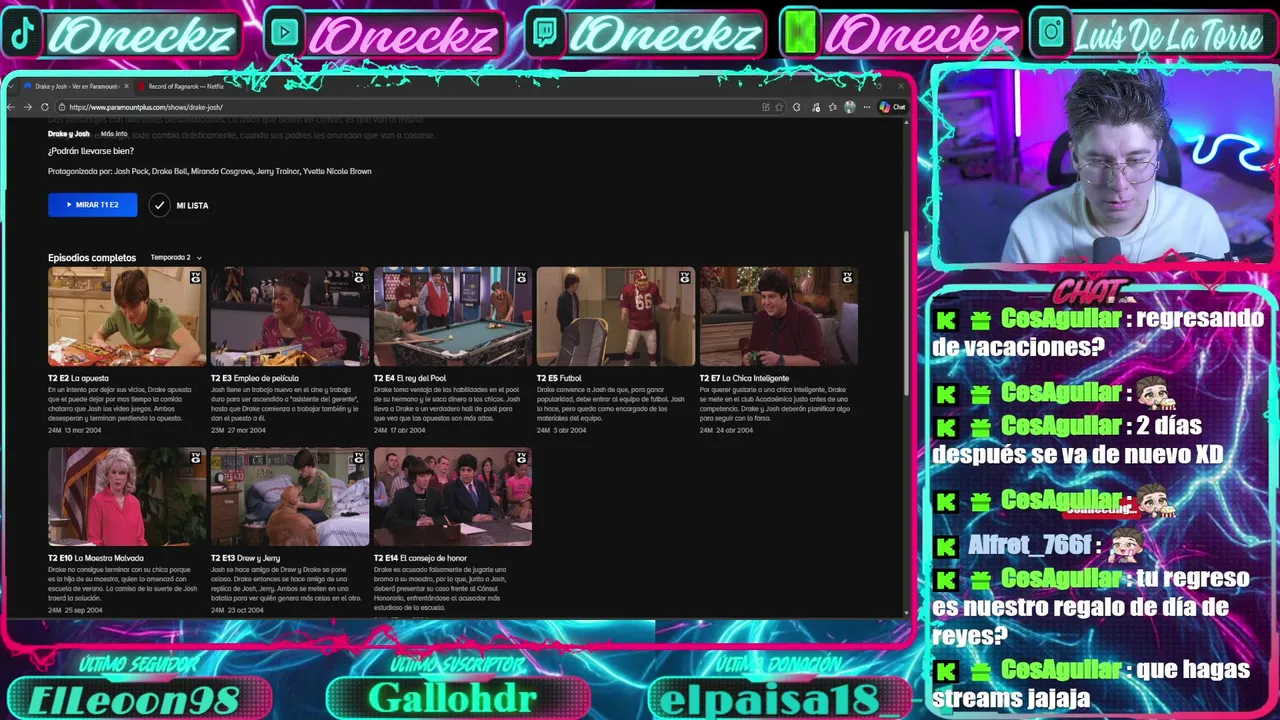Reload the Paramount+ page
Viewport: 1280px width, 720px height.
(x=44, y=107)
